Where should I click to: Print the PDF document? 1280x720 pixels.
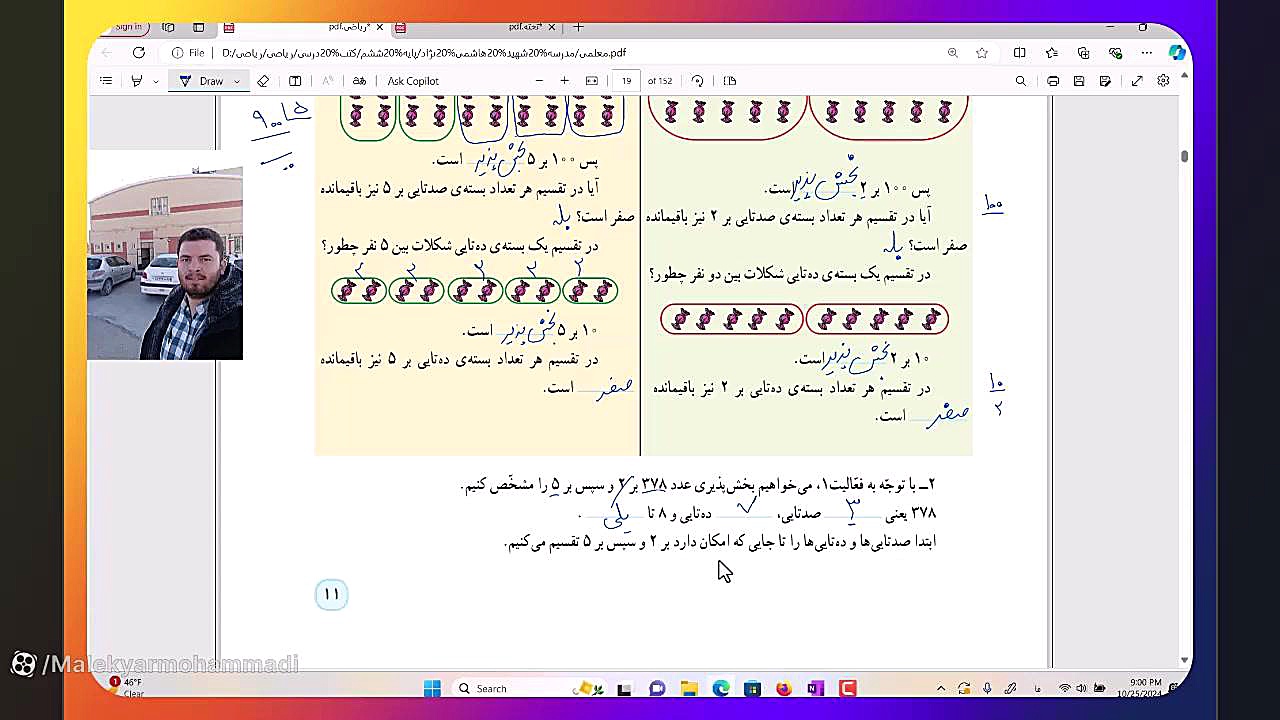coord(1053,81)
